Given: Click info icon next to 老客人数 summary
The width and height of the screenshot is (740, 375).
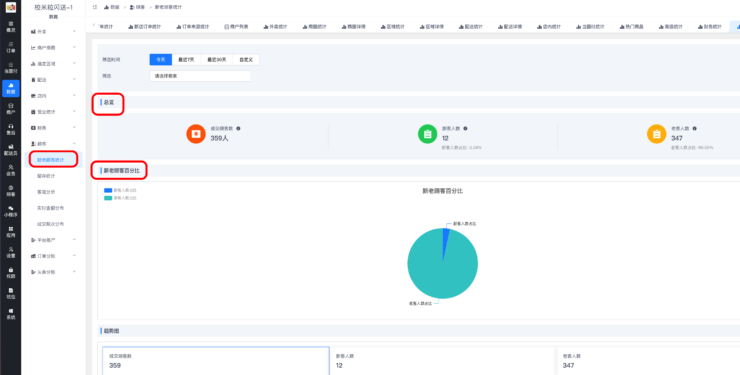Looking at the screenshot, I should click(x=695, y=128).
